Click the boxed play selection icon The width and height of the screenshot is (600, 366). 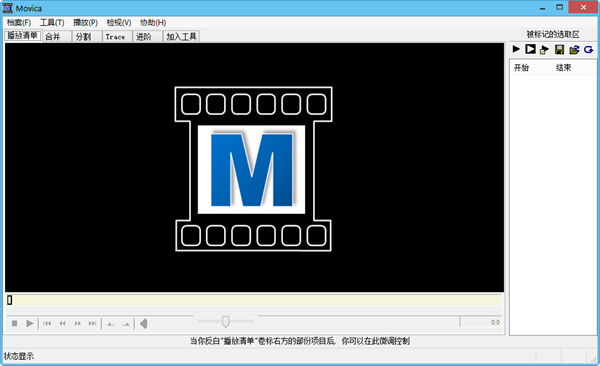[x=530, y=49]
